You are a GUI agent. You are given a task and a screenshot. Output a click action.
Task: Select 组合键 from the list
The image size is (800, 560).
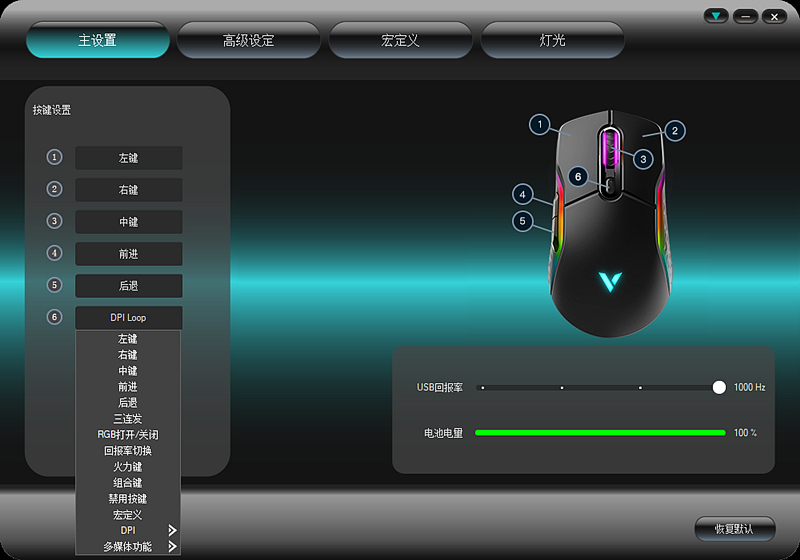pyautogui.click(x=128, y=482)
